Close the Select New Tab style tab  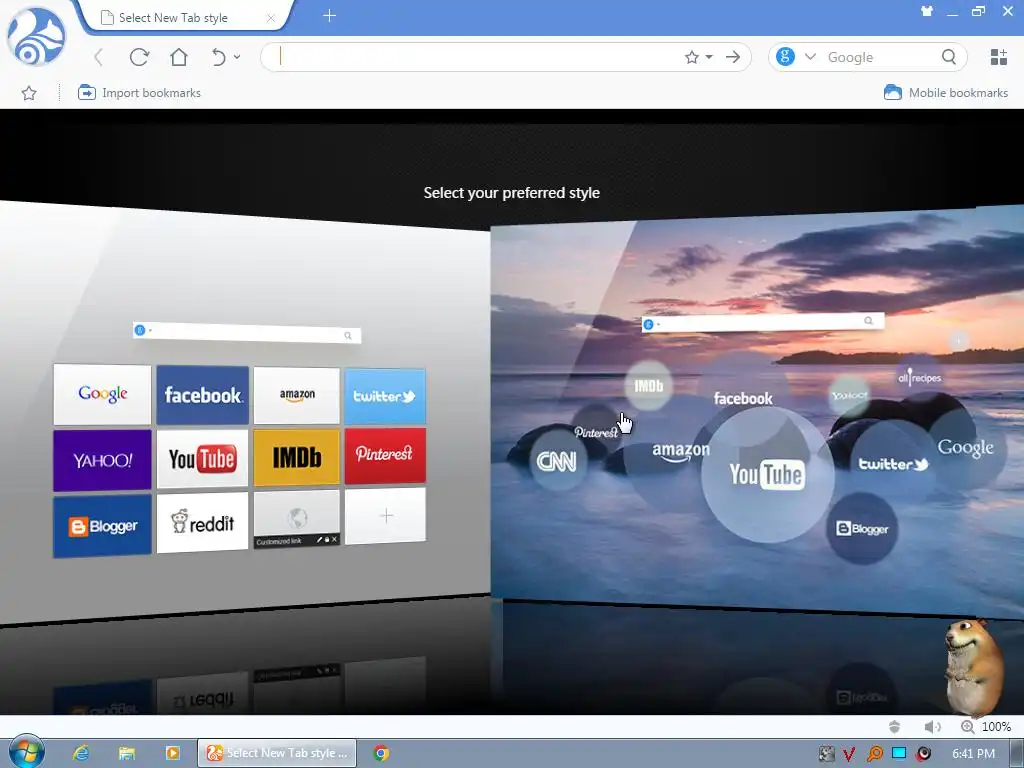pos(270,18)
